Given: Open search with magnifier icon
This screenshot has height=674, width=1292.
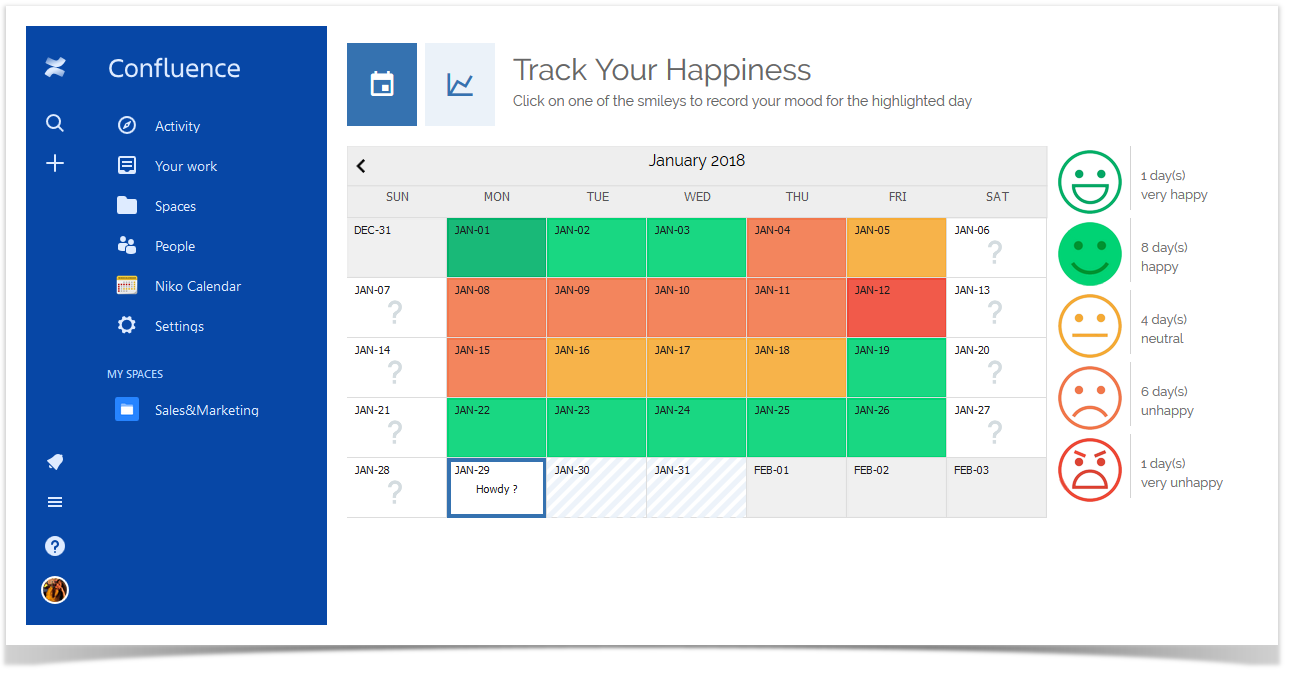Looking at the screenshot, I should click(55, 123).
